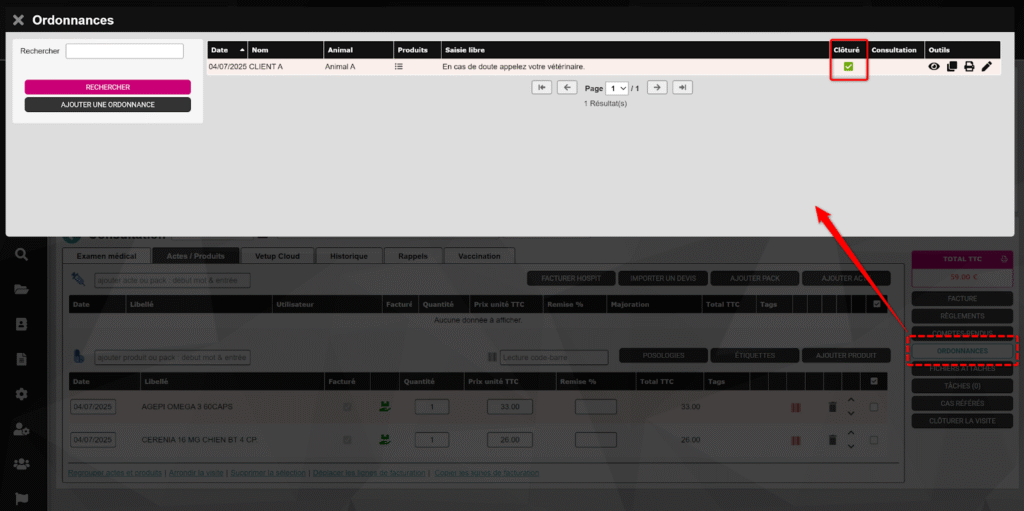Close the Ordonnances dialog with the X
Screen dimensions: 1024x511
coord(18,20)
